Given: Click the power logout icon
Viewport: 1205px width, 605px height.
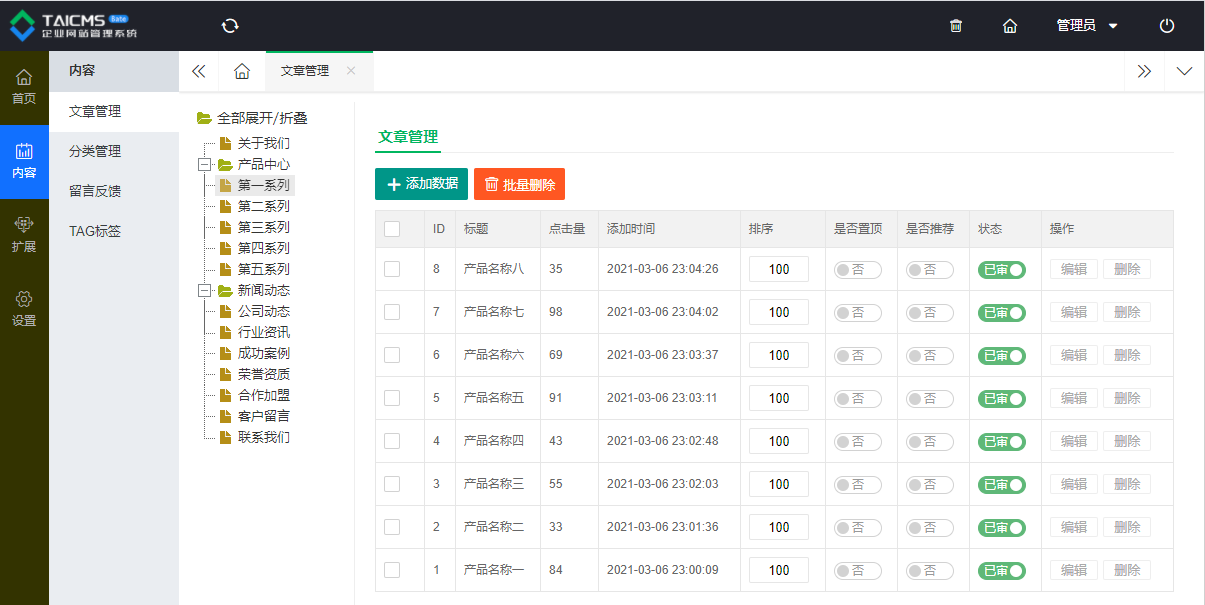Looking at the screenshot, I should coord(1167,26).
